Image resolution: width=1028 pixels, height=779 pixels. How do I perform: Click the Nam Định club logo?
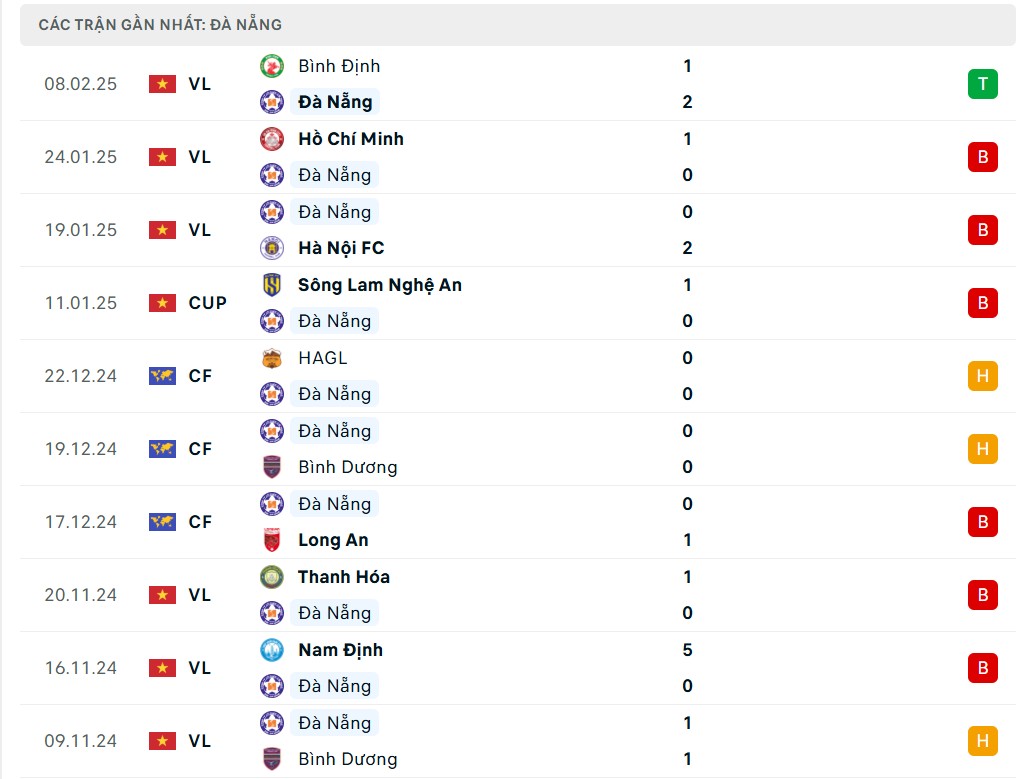point(271,650)
